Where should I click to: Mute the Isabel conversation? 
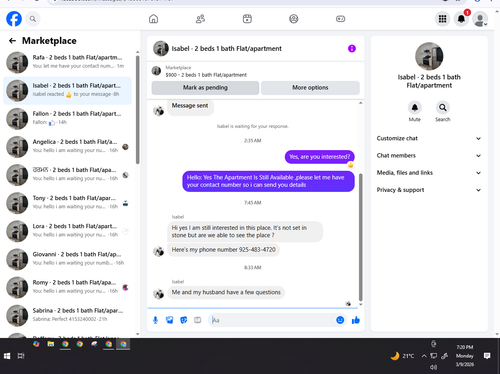415,107
